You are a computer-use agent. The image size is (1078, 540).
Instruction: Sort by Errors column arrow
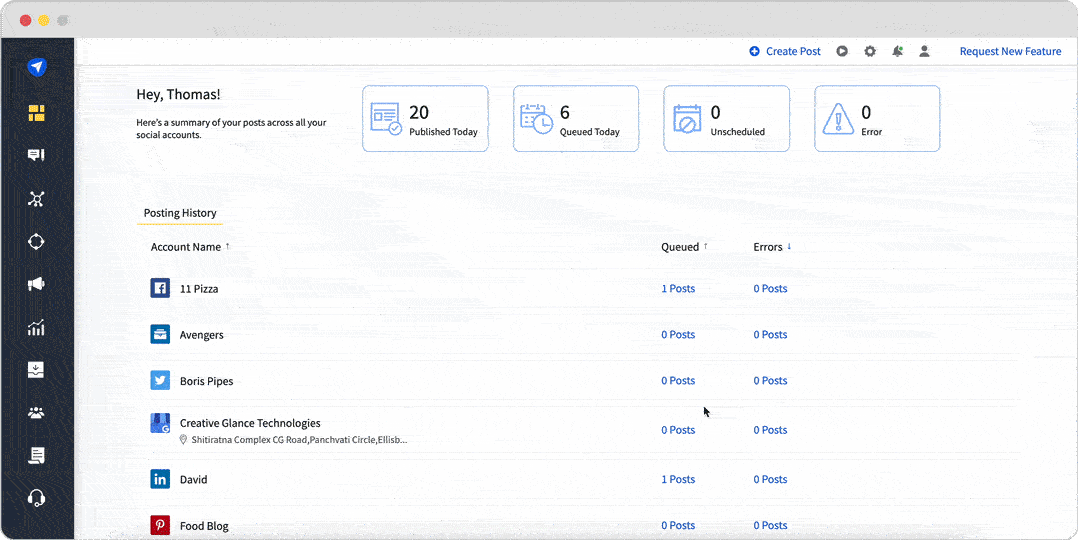pyautogui.click(x=789, y=246)
